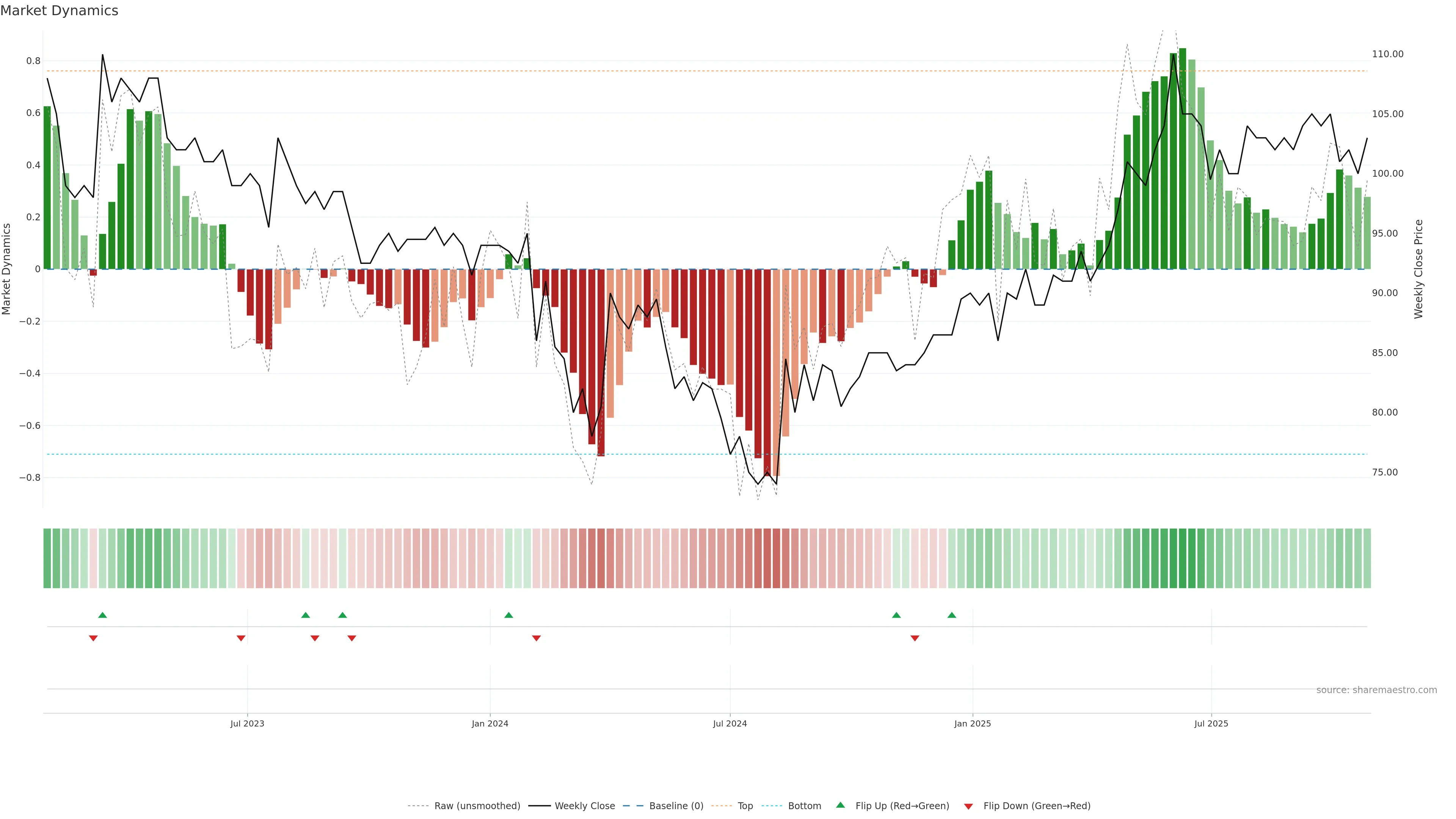Viewport: 1456px width, 819px height.
Task: Click the Jan 2025 x-axis label
Action: tap(972, 723)
